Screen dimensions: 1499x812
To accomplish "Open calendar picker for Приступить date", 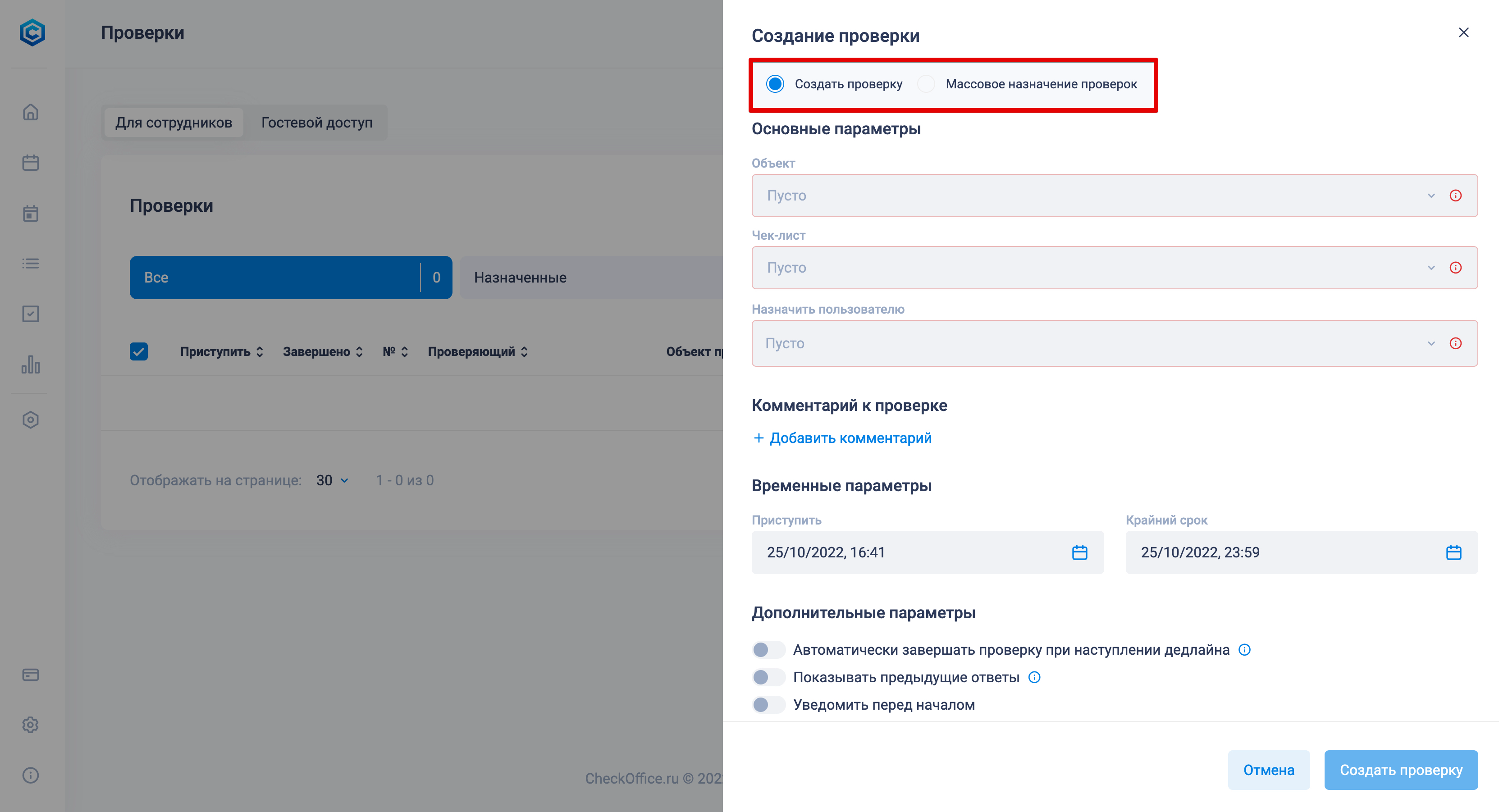I will pyautogui.click(x=1079, y=552).
